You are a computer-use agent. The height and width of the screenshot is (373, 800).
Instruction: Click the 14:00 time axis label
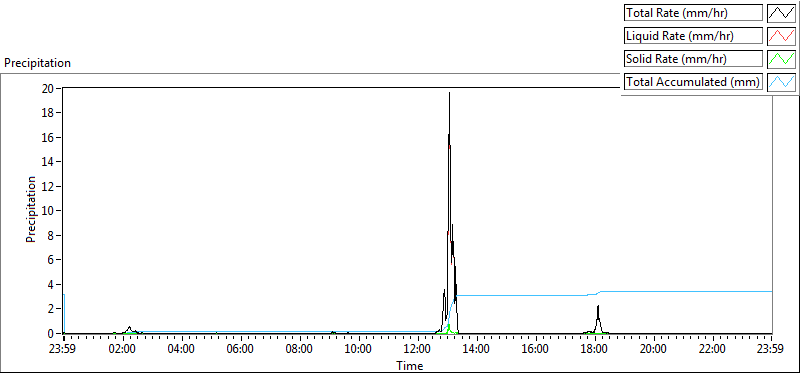point(476,350)
